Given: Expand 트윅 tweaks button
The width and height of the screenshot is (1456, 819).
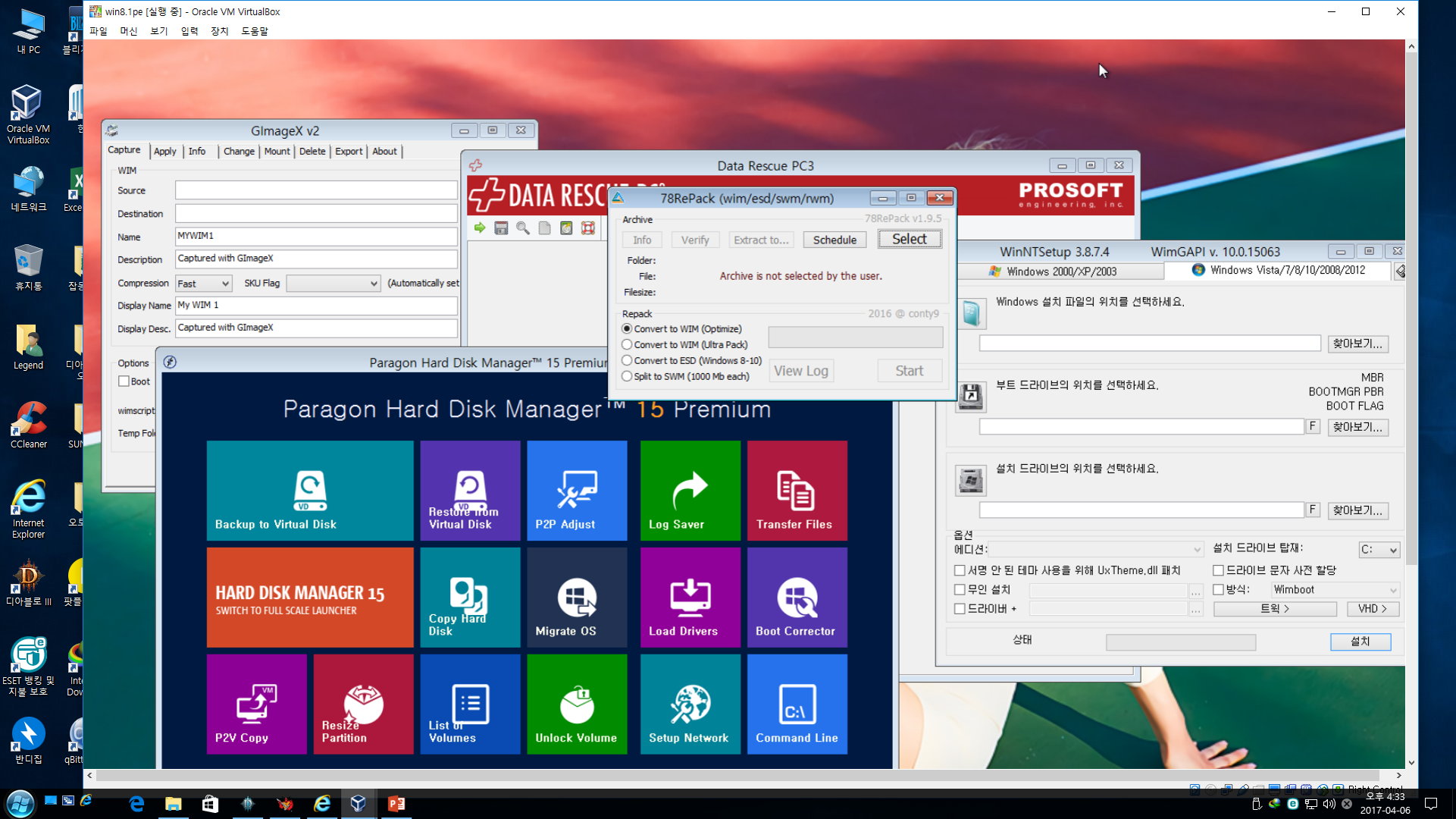Looking at the screenshot, I should pos(1275,609).
